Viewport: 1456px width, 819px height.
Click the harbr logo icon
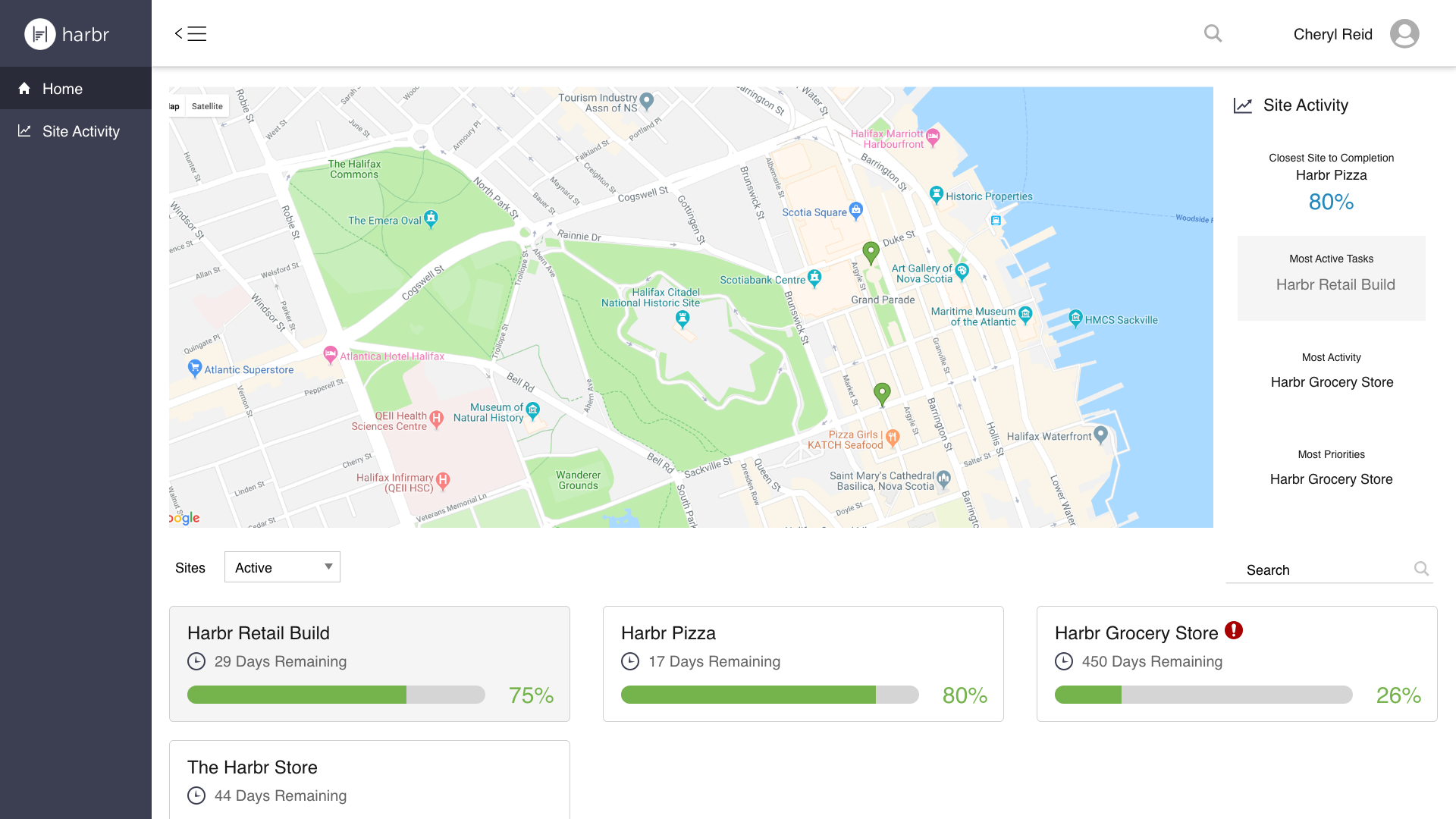40,34
